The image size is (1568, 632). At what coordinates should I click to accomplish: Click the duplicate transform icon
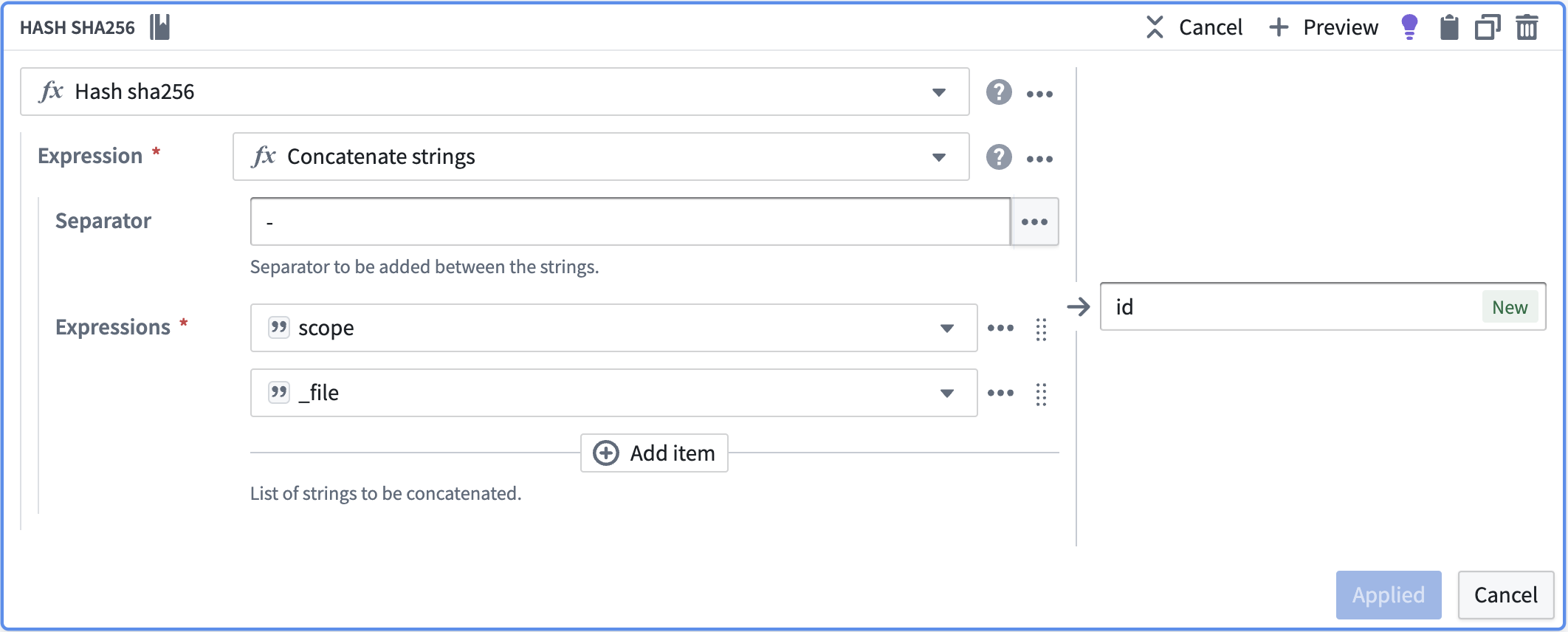click(1488, 27)
